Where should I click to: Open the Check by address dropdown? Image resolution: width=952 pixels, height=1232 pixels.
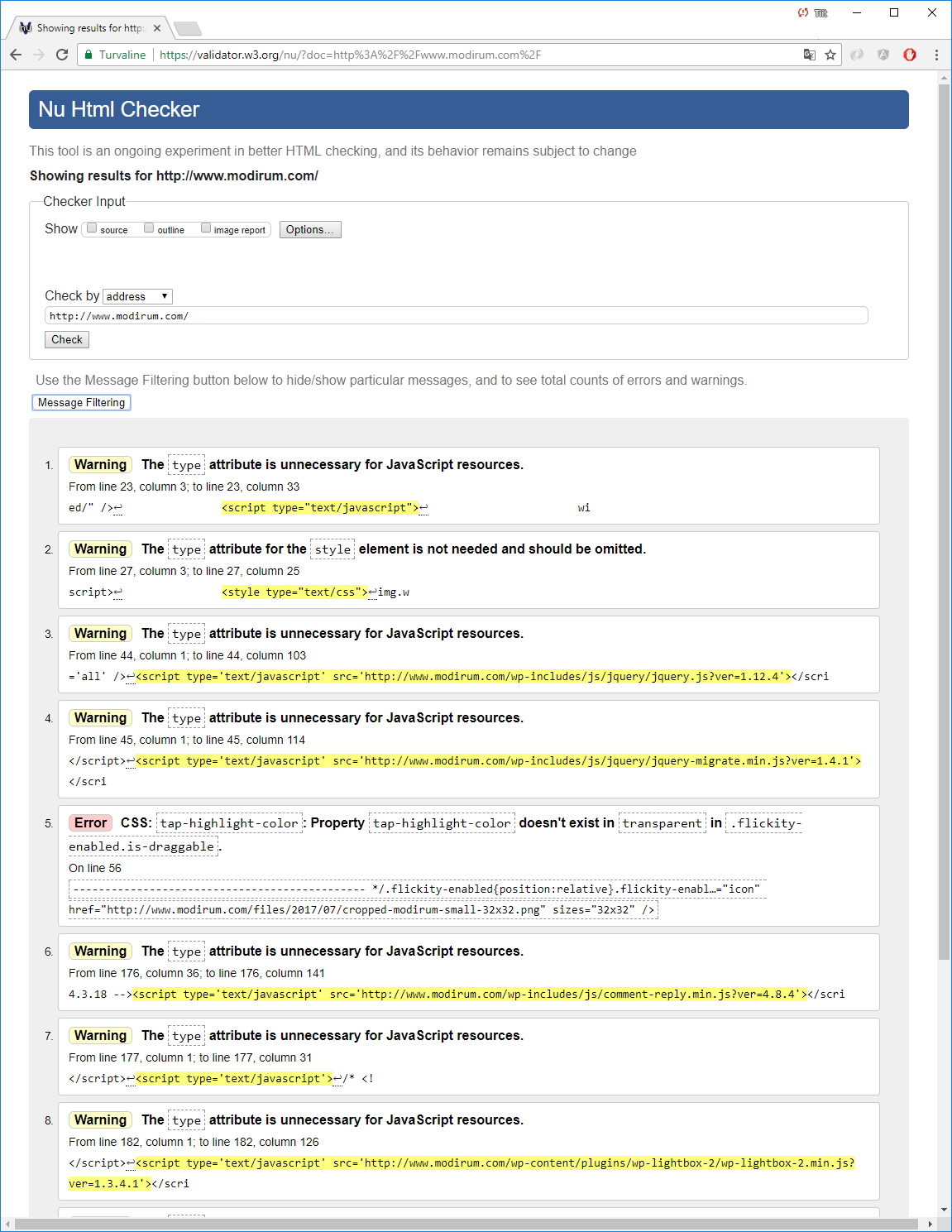(137, 296)
